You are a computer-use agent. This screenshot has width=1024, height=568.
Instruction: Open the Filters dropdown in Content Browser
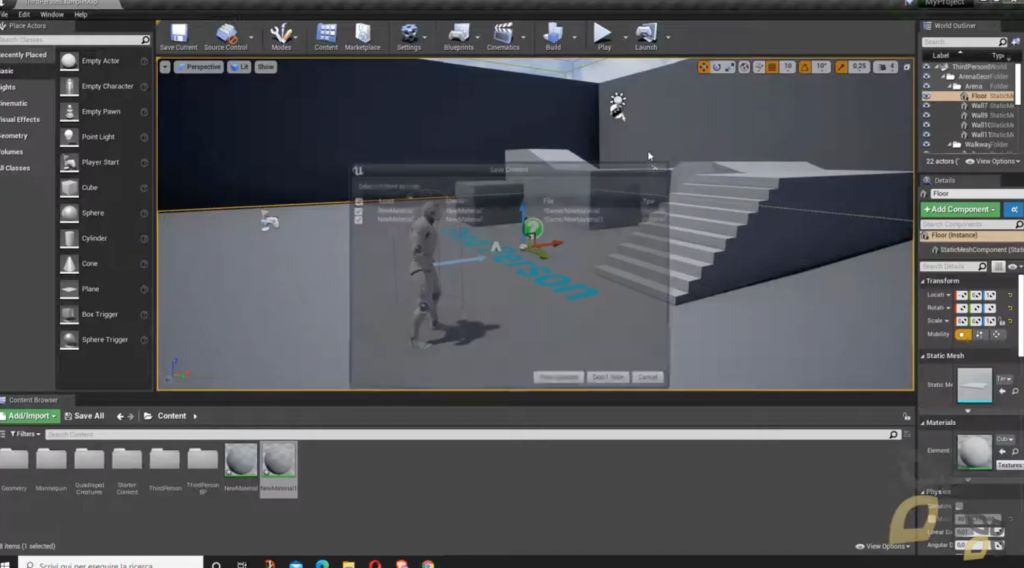(25, 434)
